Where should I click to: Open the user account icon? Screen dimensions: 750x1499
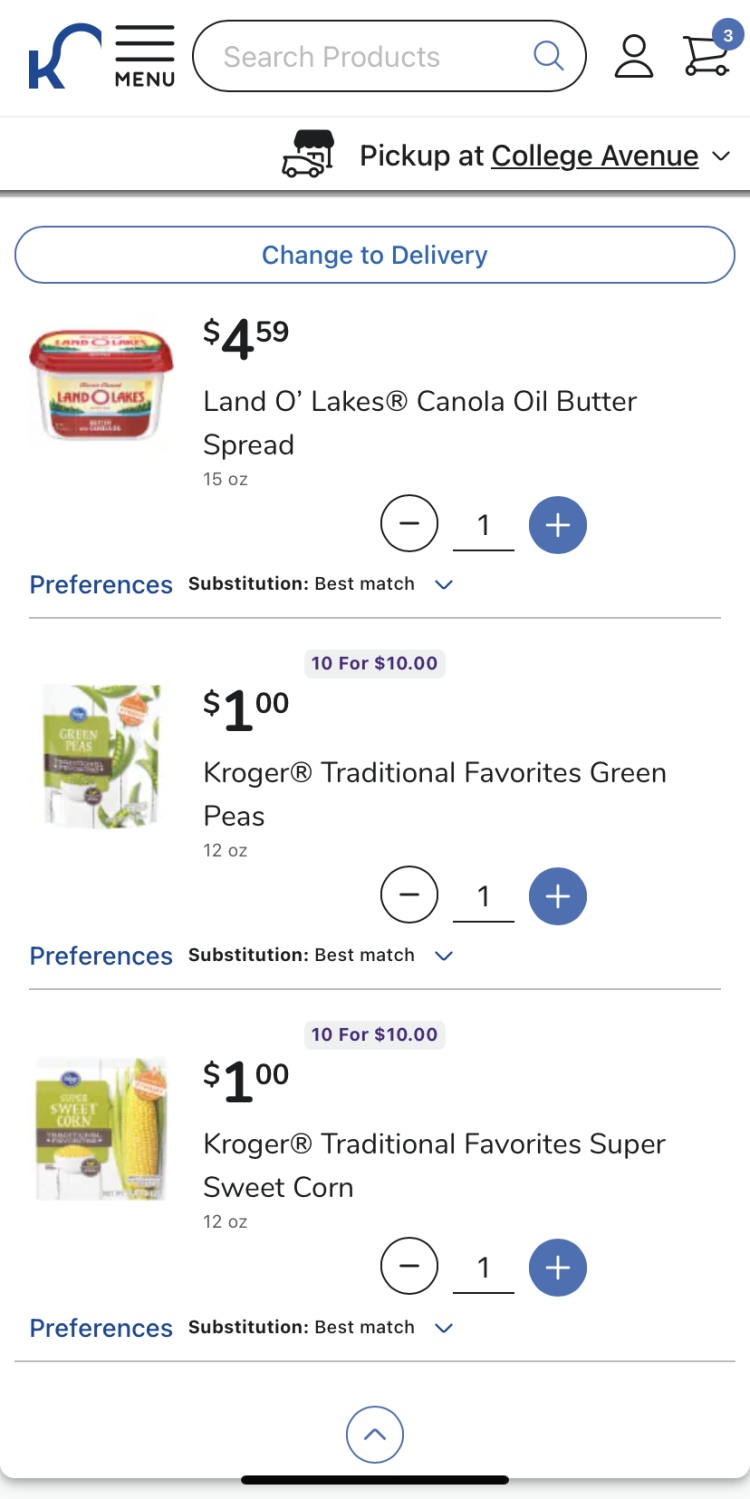(633, 56)
